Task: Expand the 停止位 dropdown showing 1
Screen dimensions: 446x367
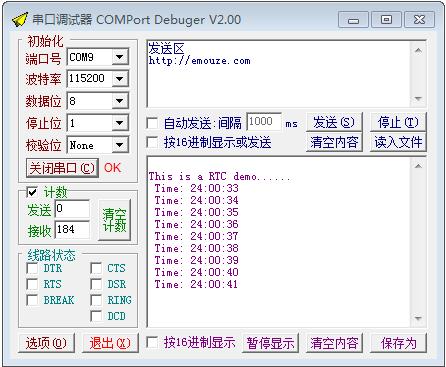Action: [x=120, y=123]
